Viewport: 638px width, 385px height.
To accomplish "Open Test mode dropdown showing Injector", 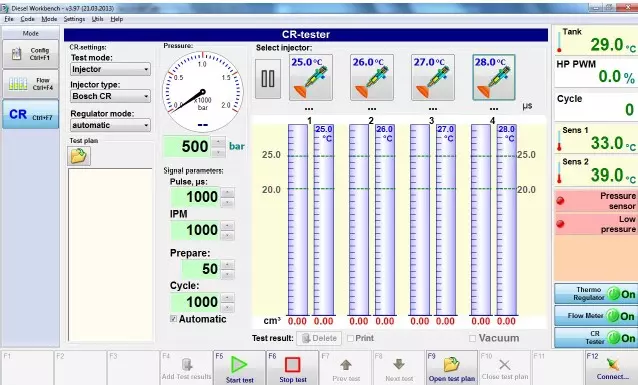I will (110, 69).
